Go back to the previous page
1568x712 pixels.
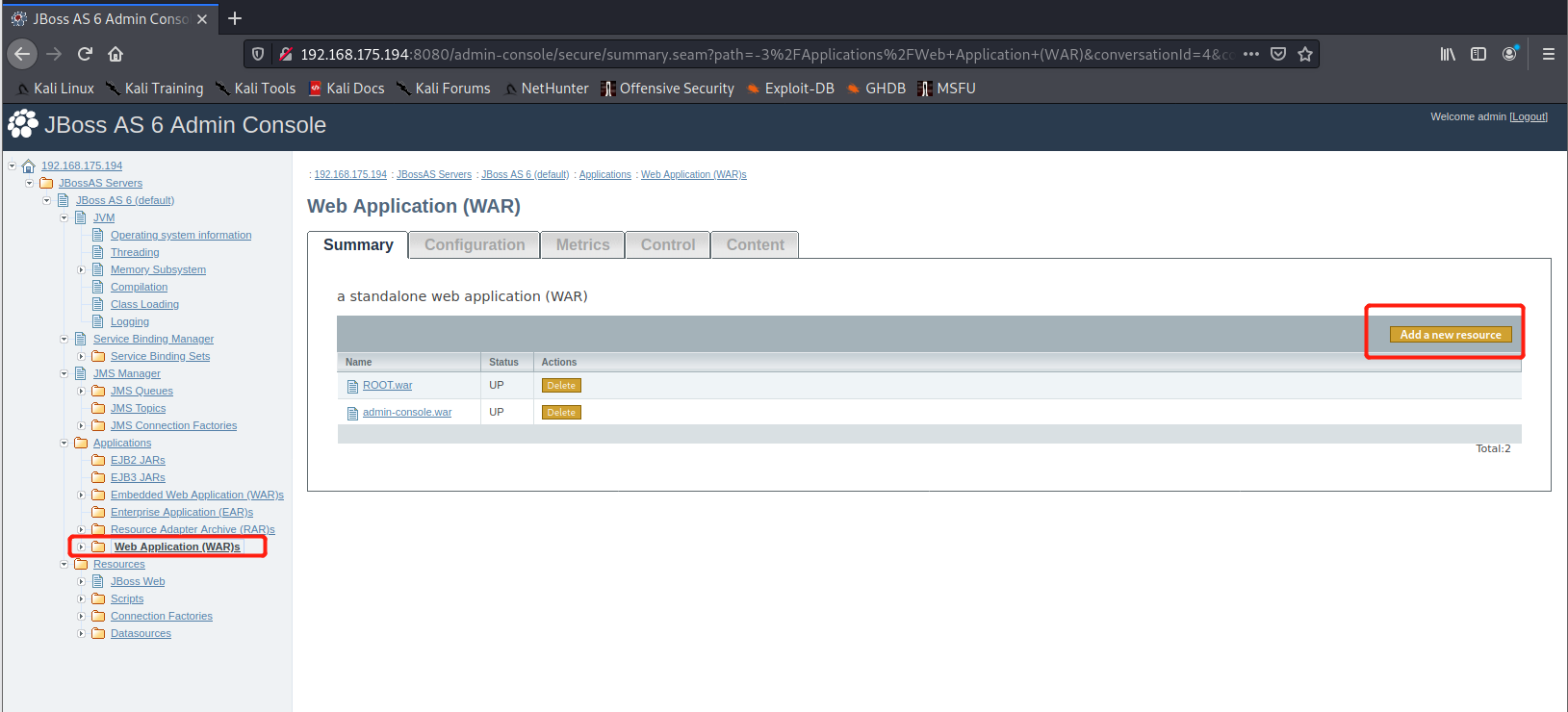point(22,54)
